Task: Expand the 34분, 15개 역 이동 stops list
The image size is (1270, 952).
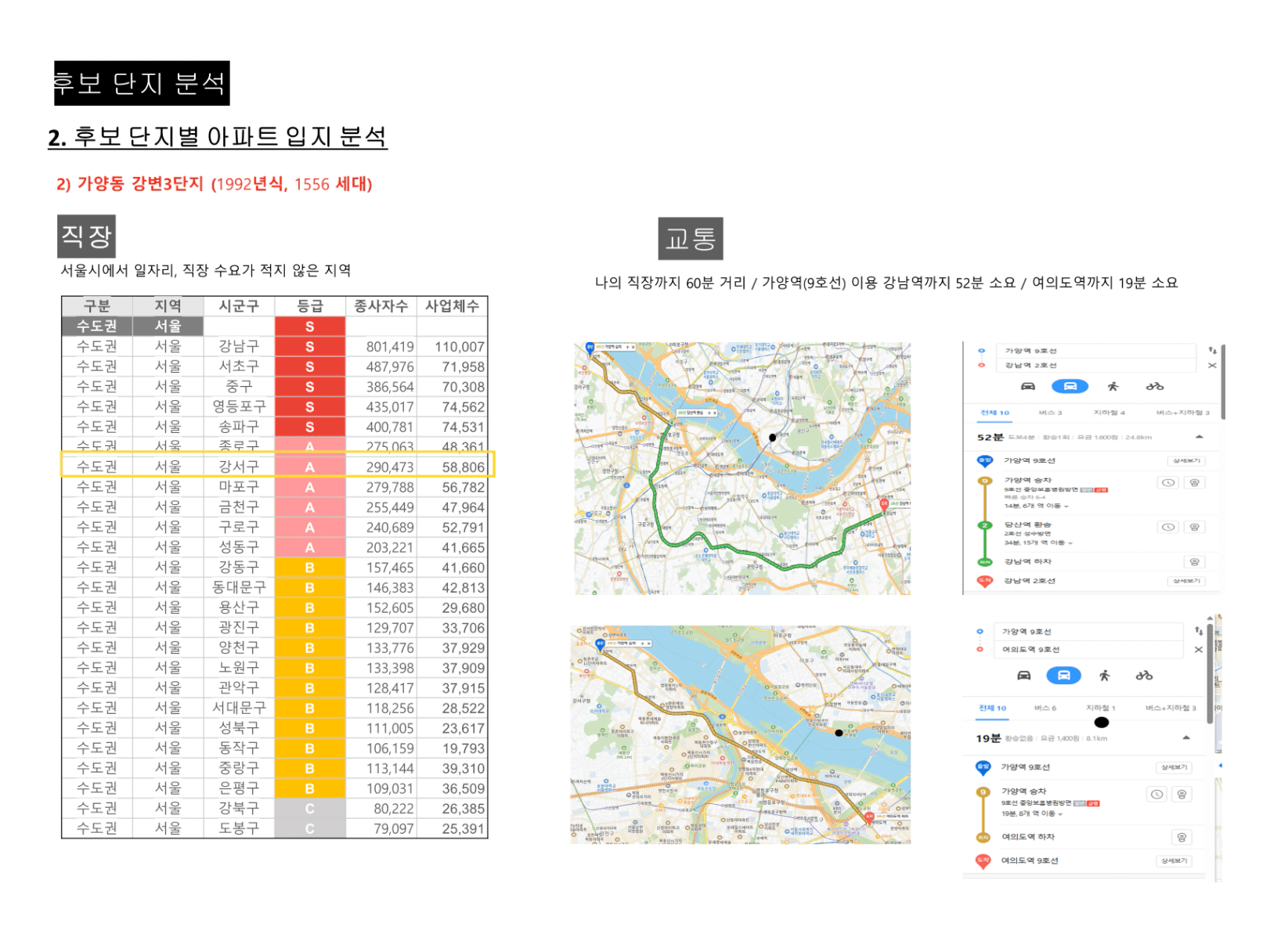Action: point(1039,543)
